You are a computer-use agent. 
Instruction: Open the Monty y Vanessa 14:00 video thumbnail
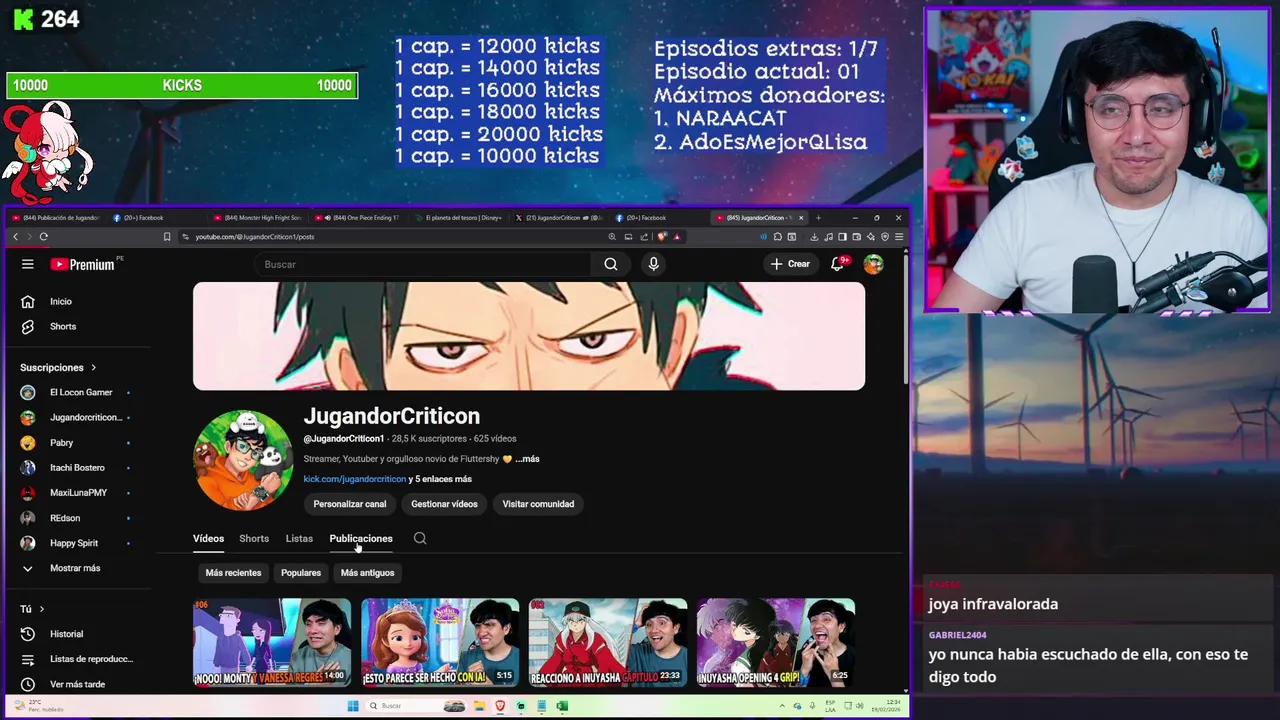(272, 643)
